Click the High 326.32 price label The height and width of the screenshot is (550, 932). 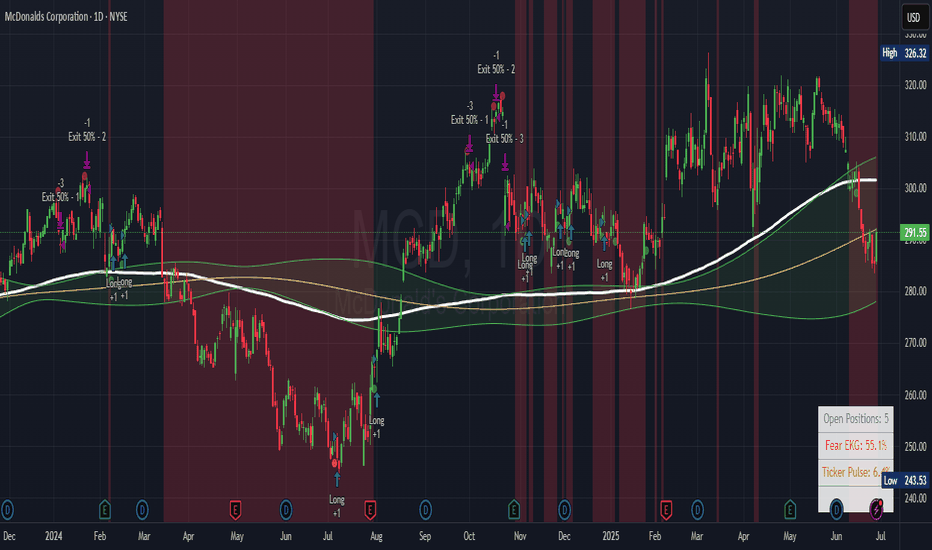click(x=904, y=53)
